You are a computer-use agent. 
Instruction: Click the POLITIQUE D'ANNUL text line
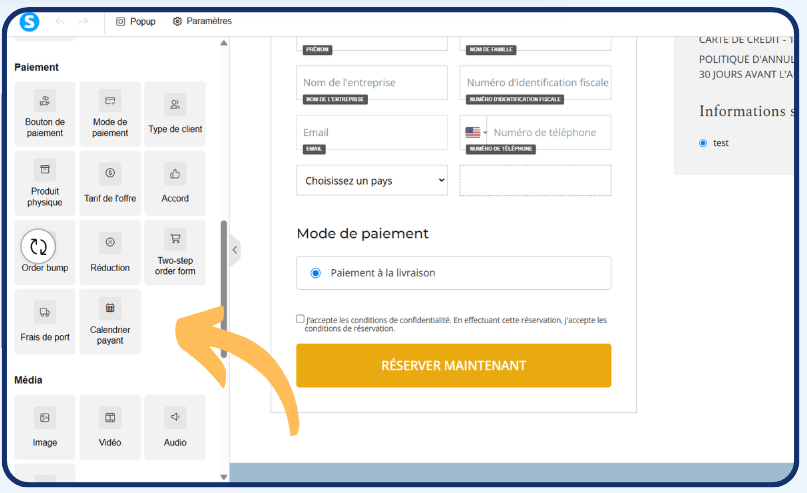(746, 59)
